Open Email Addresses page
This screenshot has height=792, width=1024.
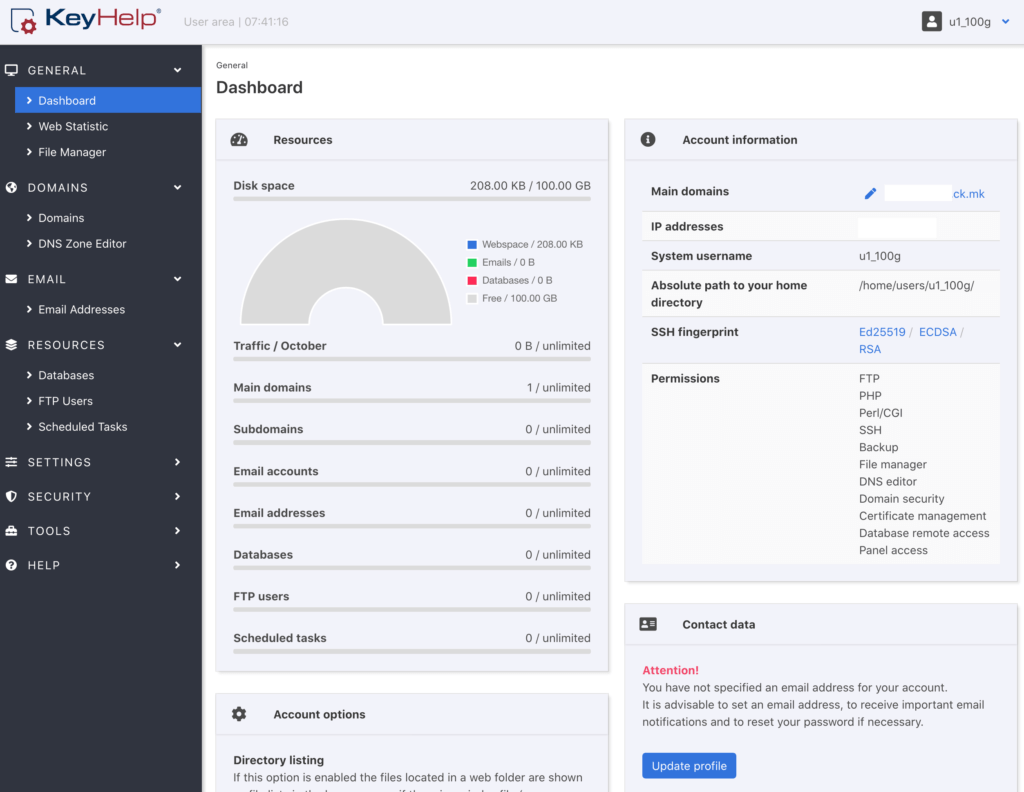[81, 309]
